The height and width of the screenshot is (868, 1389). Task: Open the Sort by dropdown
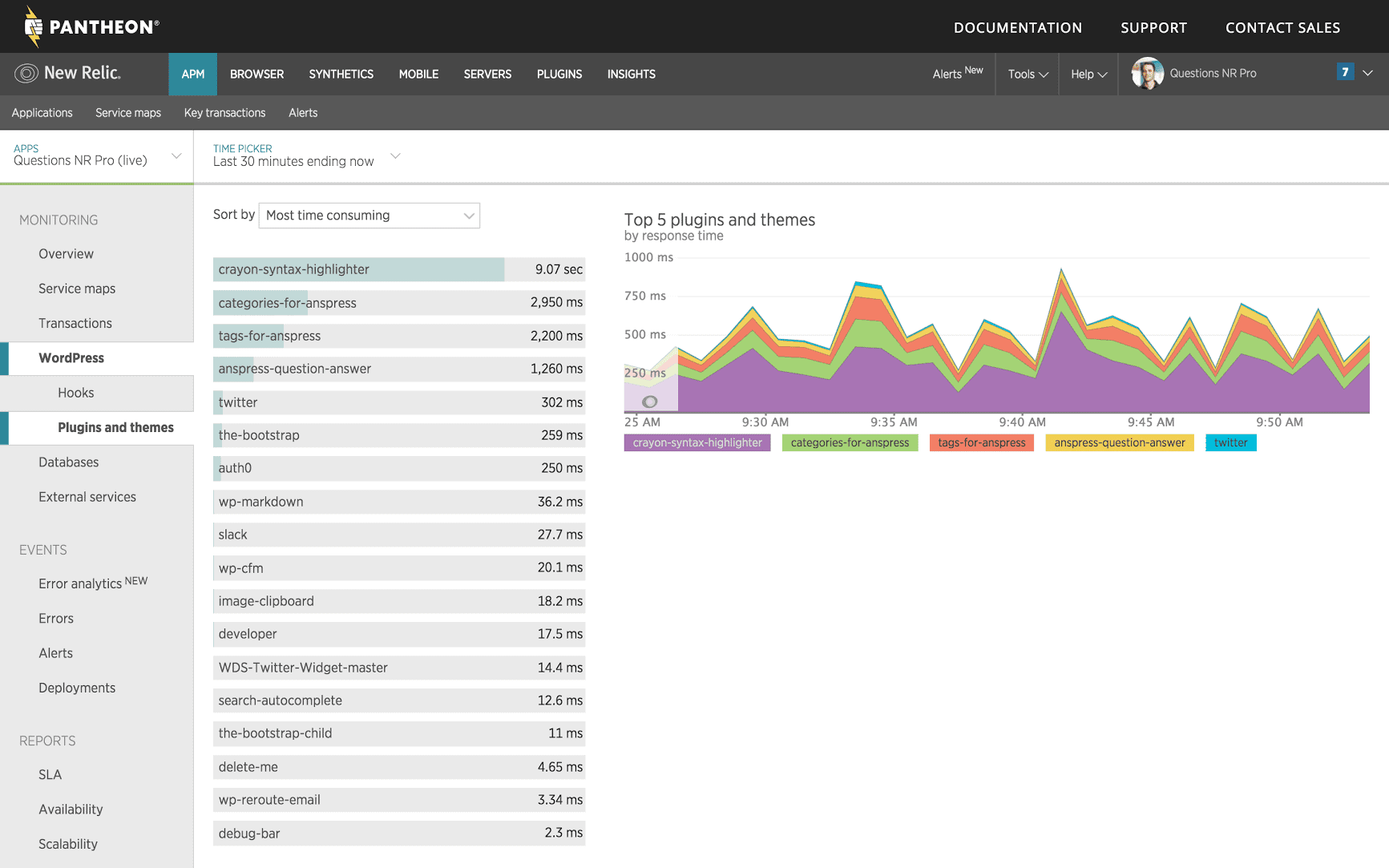coord(369,216)
